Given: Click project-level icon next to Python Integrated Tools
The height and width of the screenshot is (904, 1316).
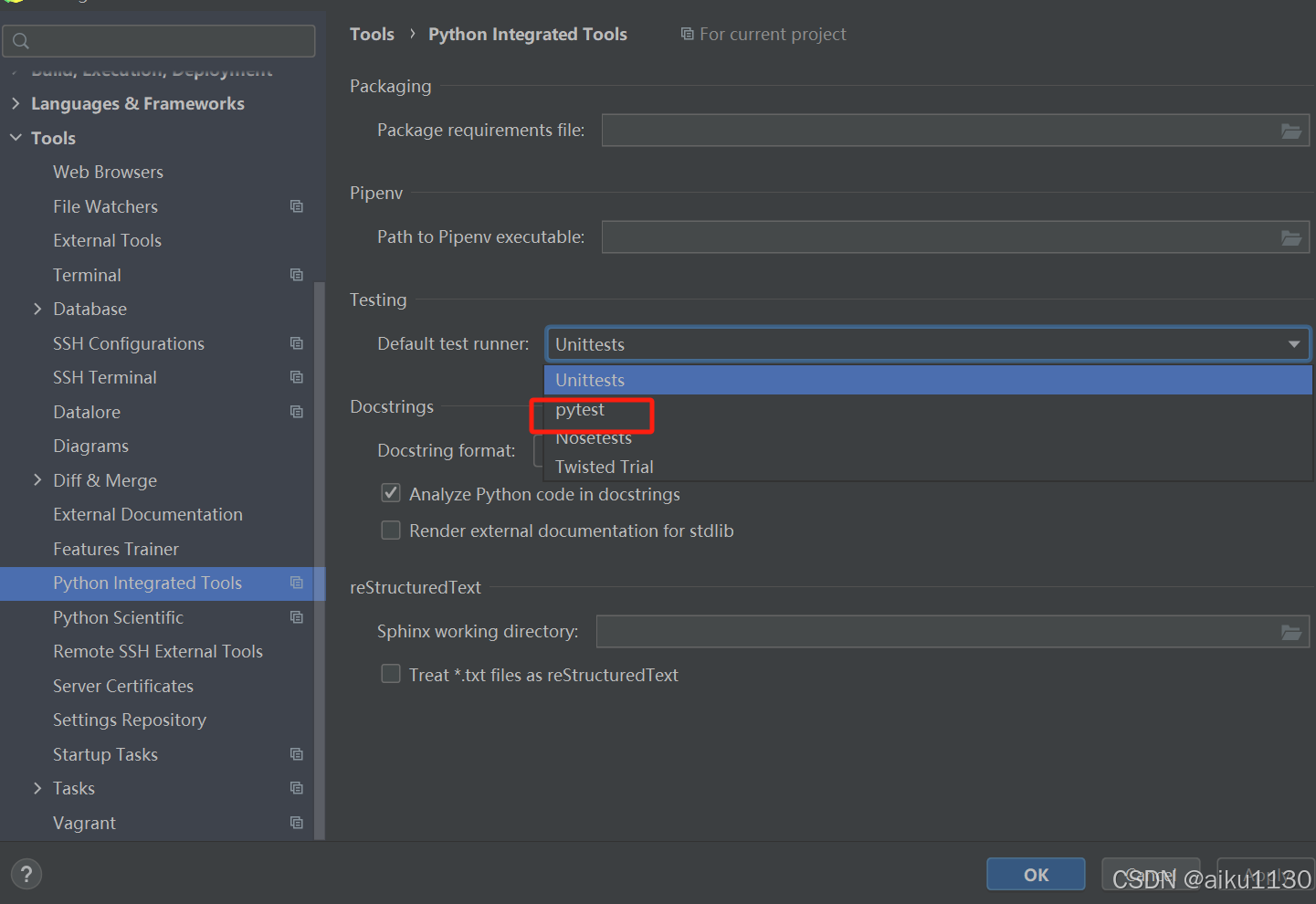Looking at the screenshot, I should coord(297,583).
